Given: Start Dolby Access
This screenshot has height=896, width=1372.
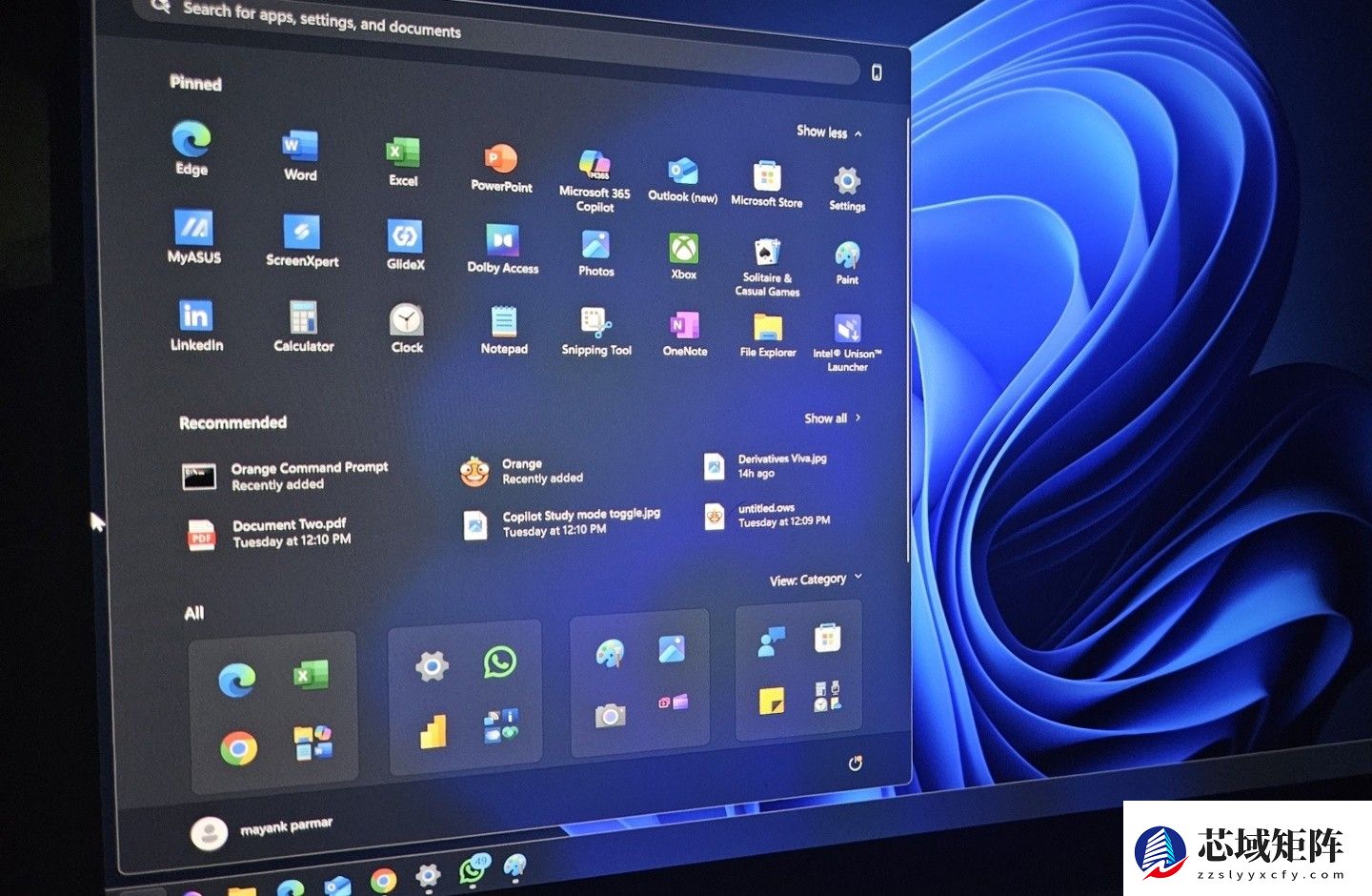Looking at the screenshot, I should tap(501, 243).
